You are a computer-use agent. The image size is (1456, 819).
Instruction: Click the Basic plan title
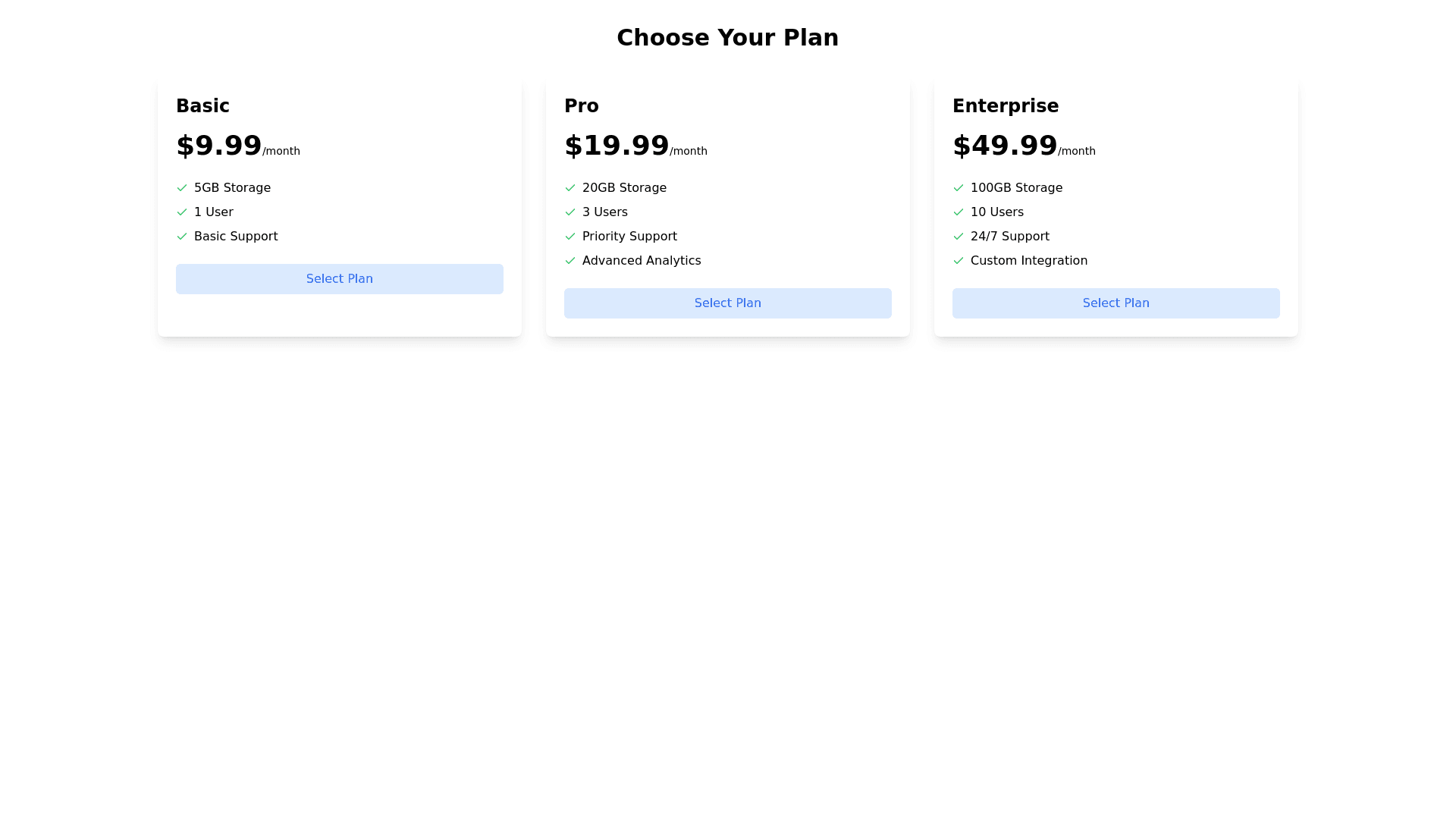202,106
